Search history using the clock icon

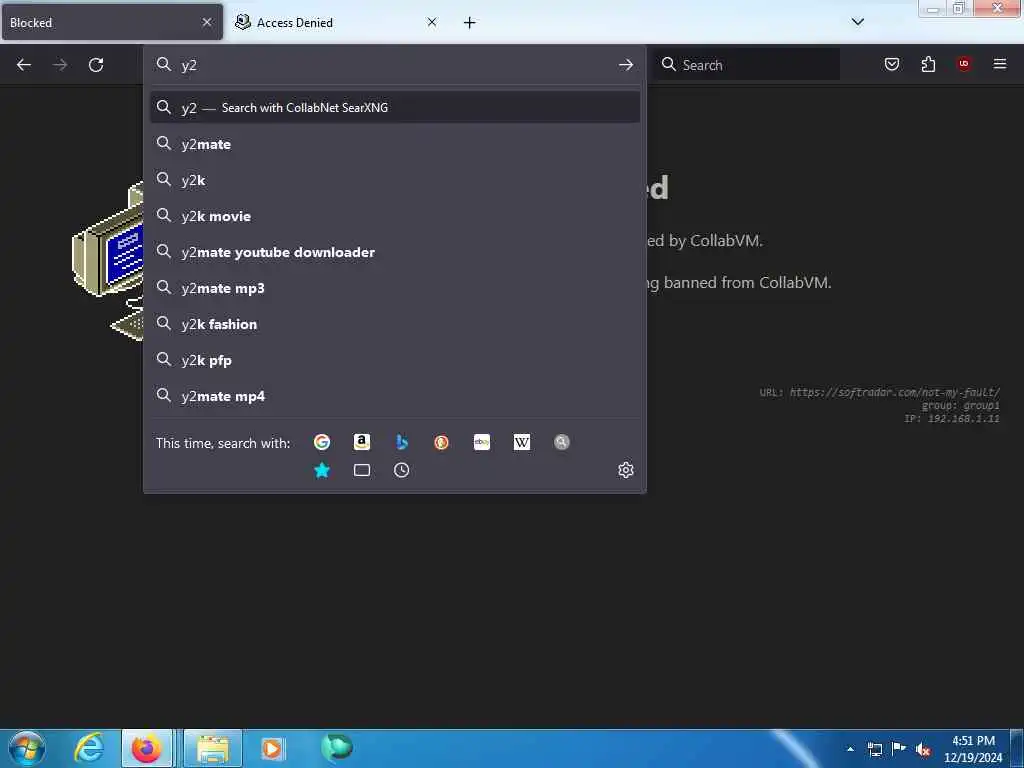402,470
